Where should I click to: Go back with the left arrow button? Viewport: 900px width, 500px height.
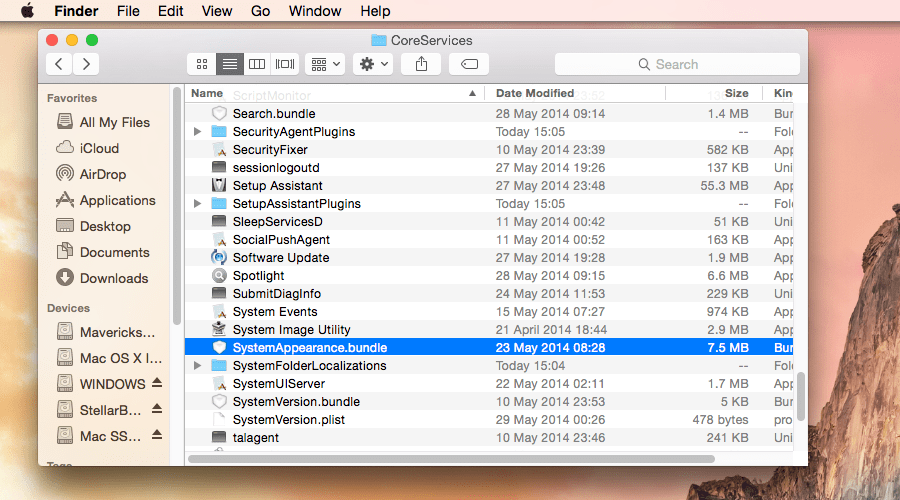click(59, 64)
